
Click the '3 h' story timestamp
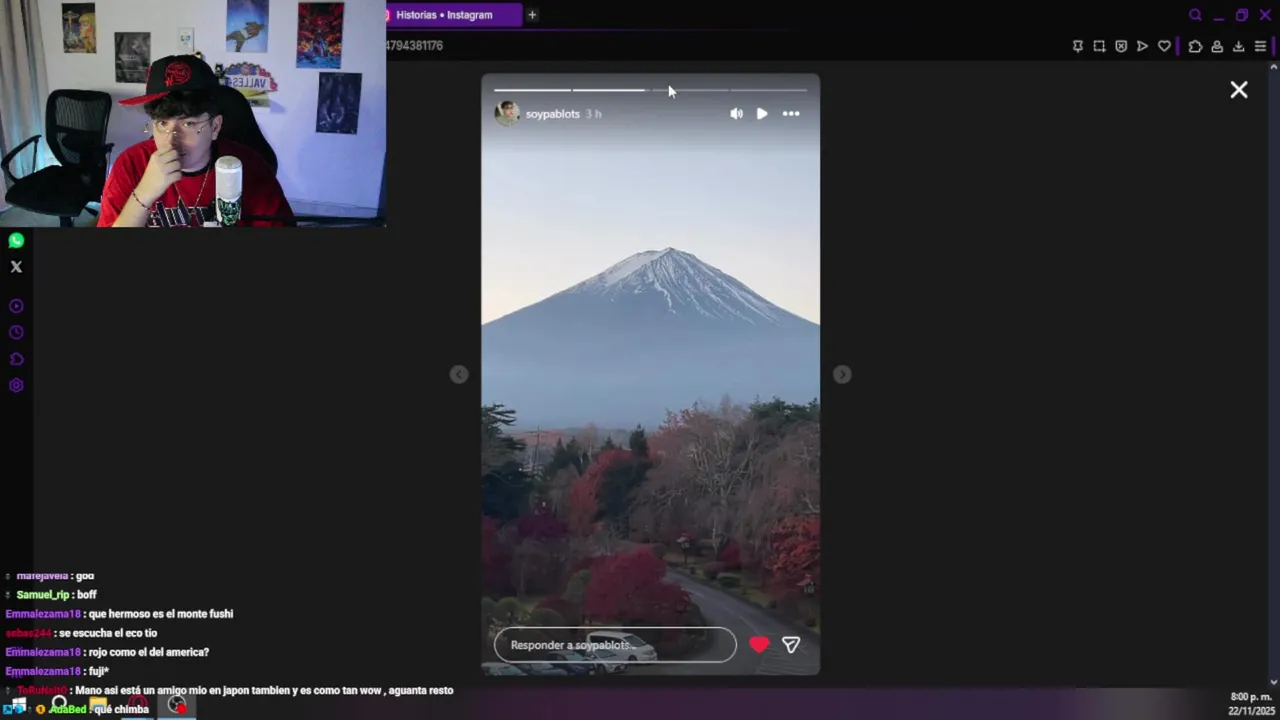(593, 114)
